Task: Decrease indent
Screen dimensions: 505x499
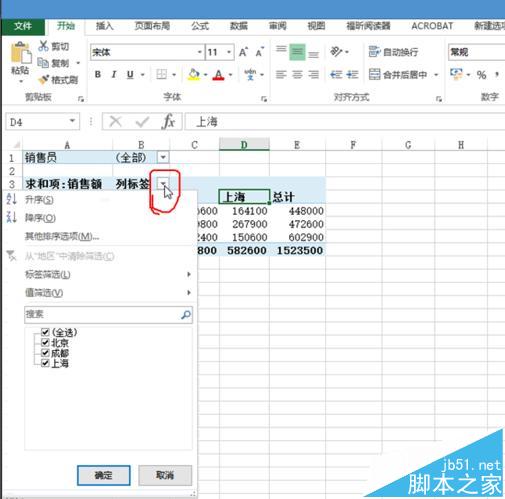Action: point(336,74)
